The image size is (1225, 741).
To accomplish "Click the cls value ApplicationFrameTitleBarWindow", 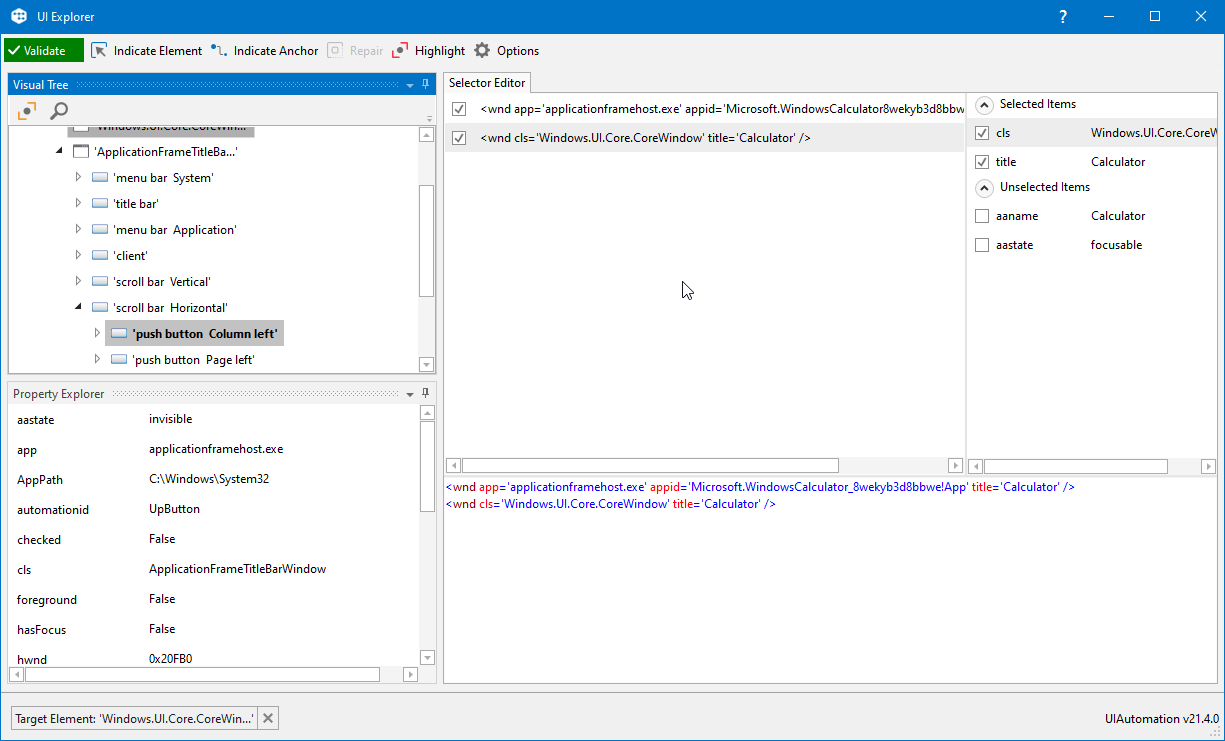I will (x=237, y=569).
